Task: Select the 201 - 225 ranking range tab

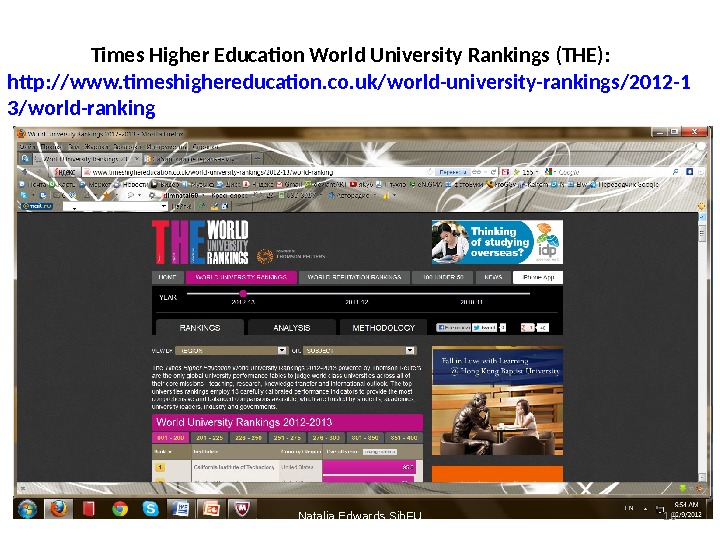Action: (209, 438)
